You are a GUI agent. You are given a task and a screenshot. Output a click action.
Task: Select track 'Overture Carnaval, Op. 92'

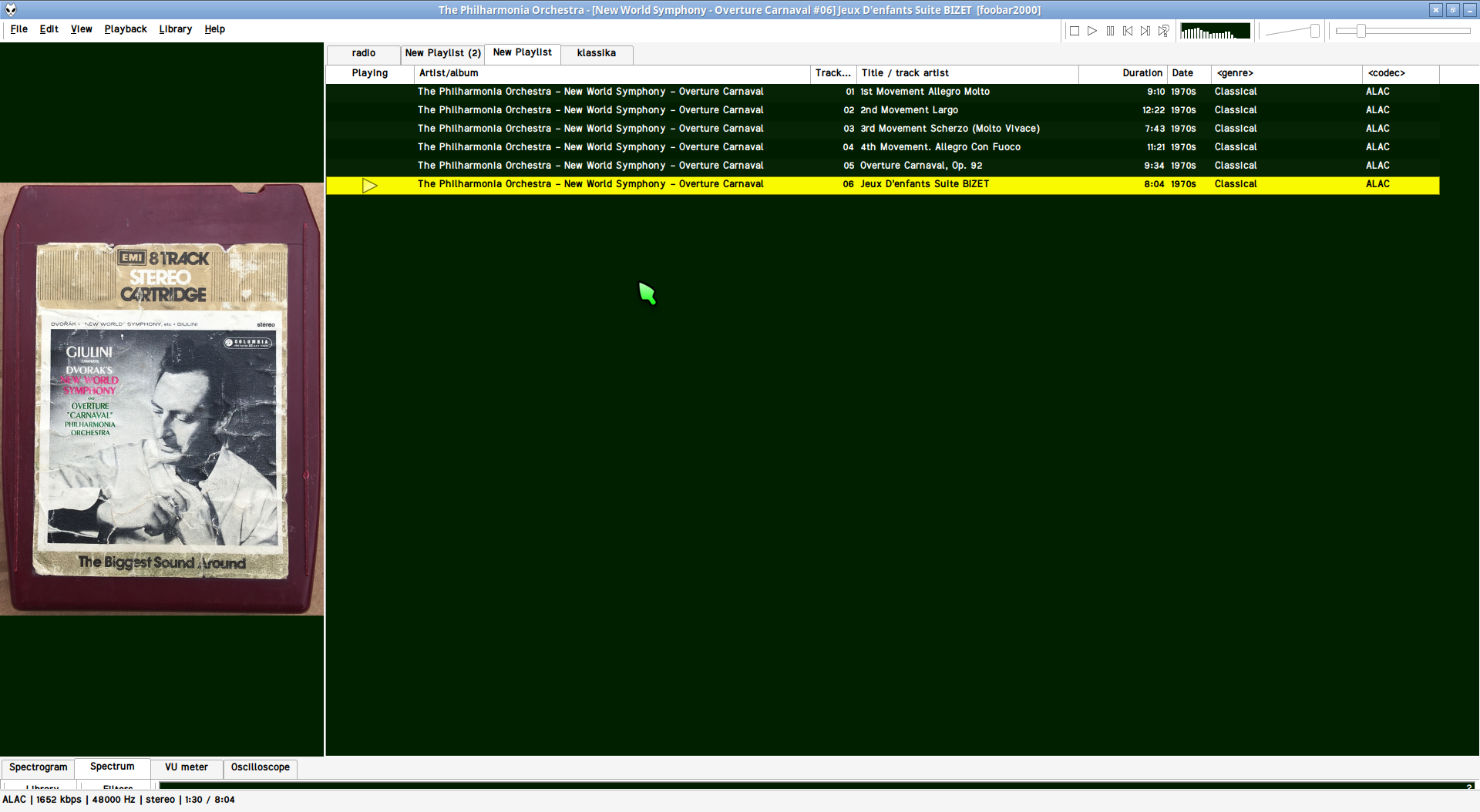883,166
